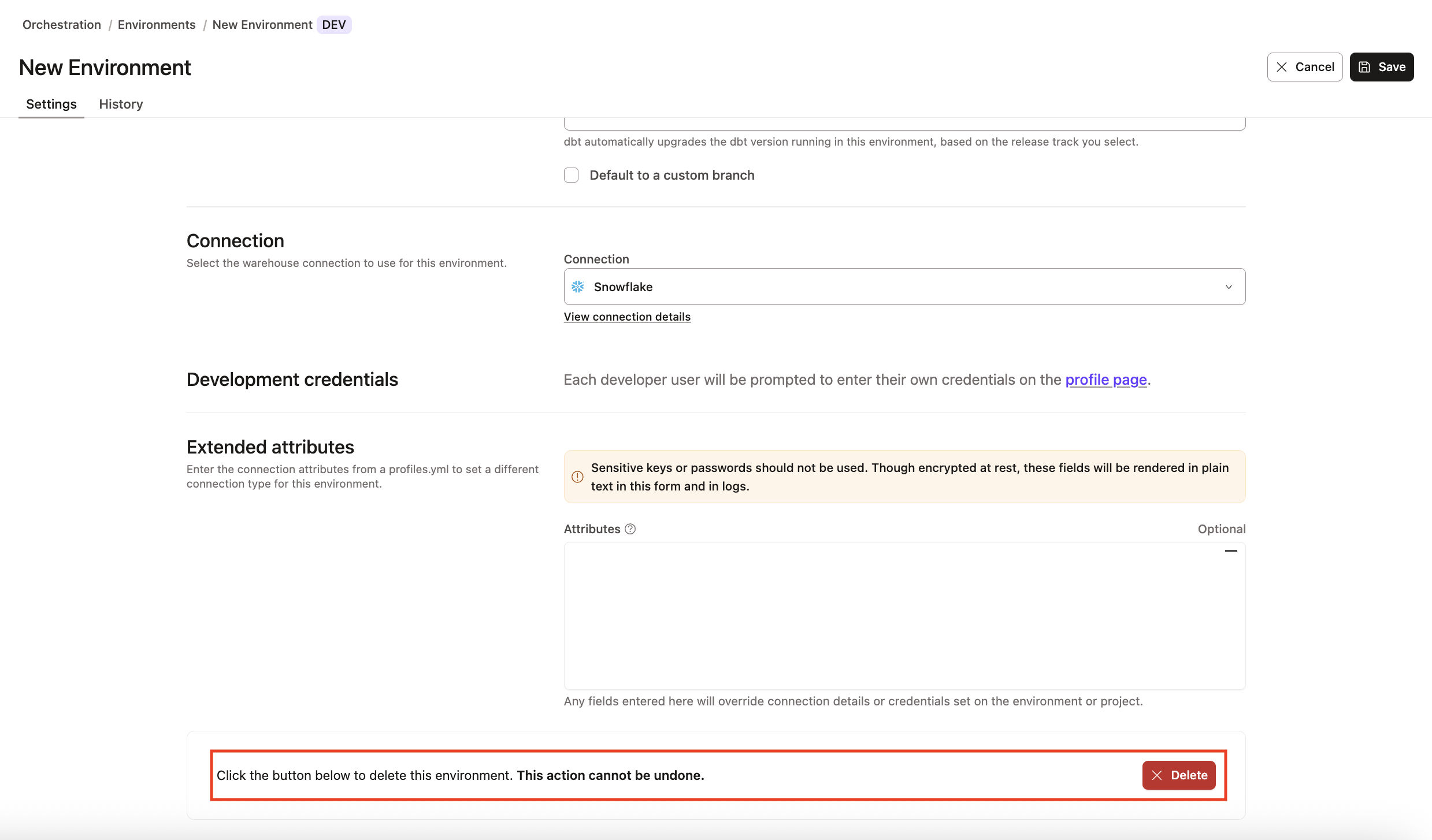Select the Snowflake connection combo box

(904, 287)
